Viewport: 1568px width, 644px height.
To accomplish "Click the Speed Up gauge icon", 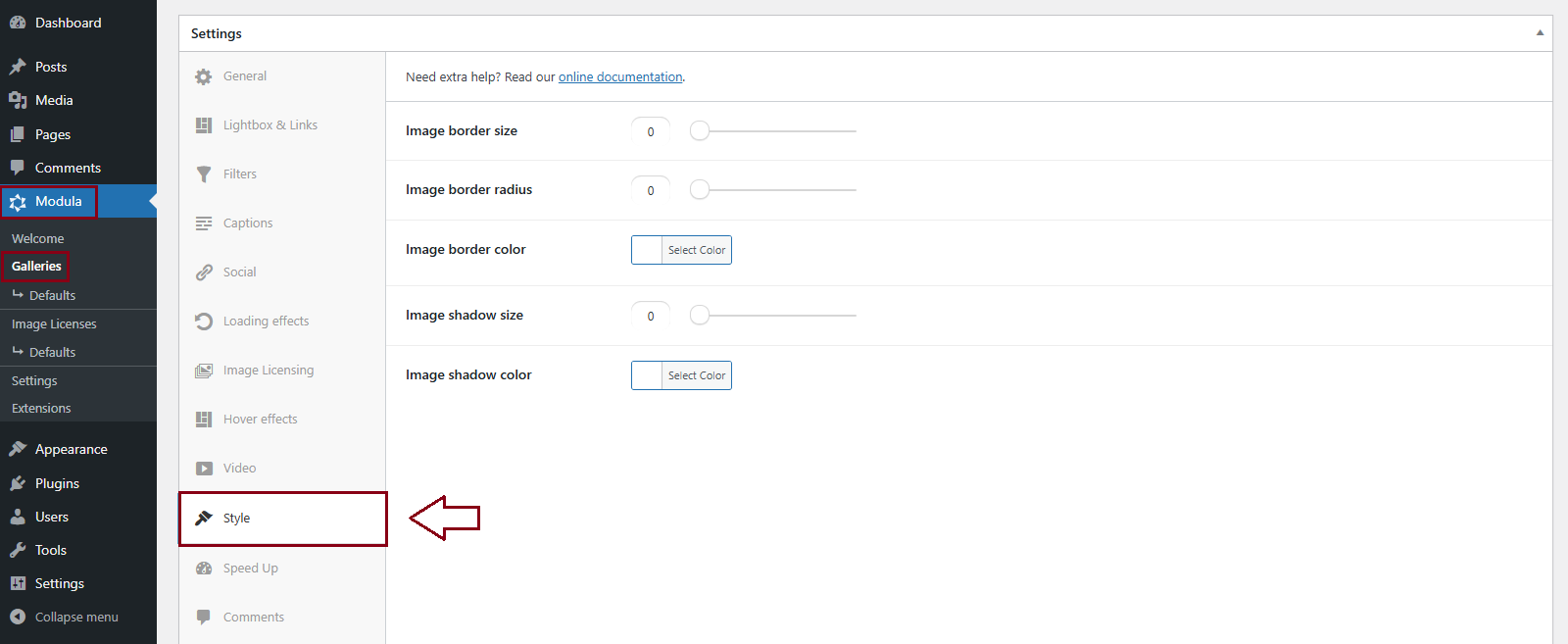I will tap(204, 569).
